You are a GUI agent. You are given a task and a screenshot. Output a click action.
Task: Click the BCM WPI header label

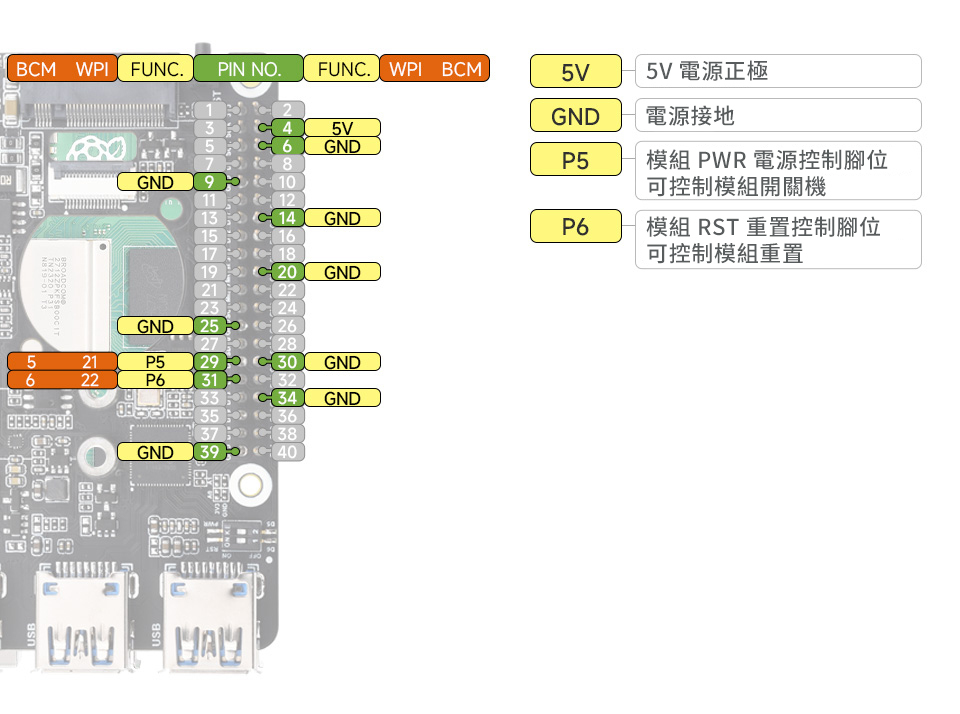coord(62,68)
